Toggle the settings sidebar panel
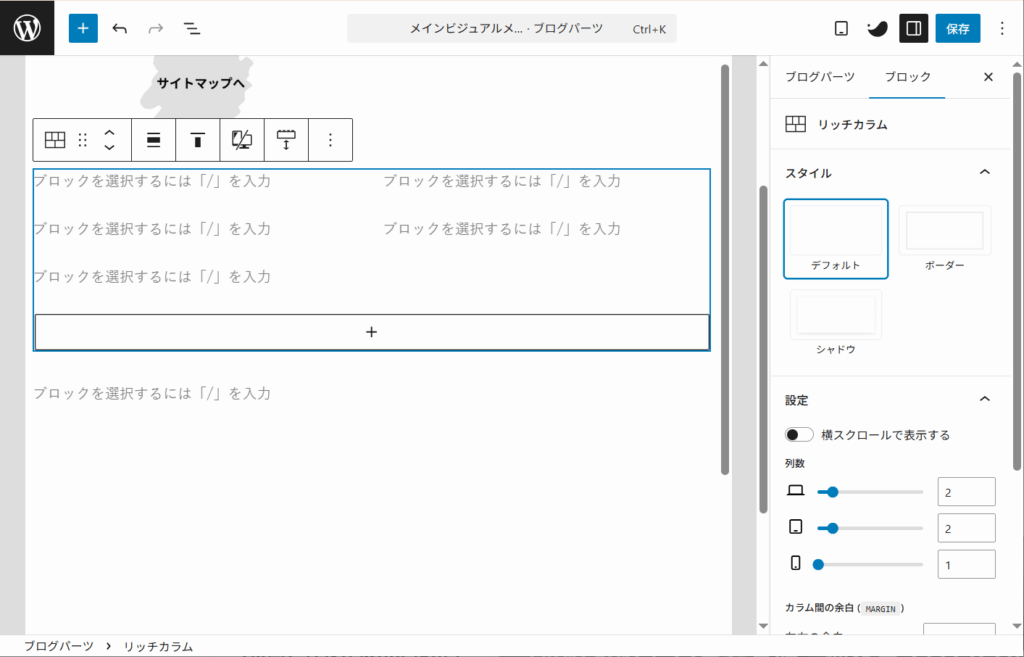1024x657 pixels. (913, 28)
